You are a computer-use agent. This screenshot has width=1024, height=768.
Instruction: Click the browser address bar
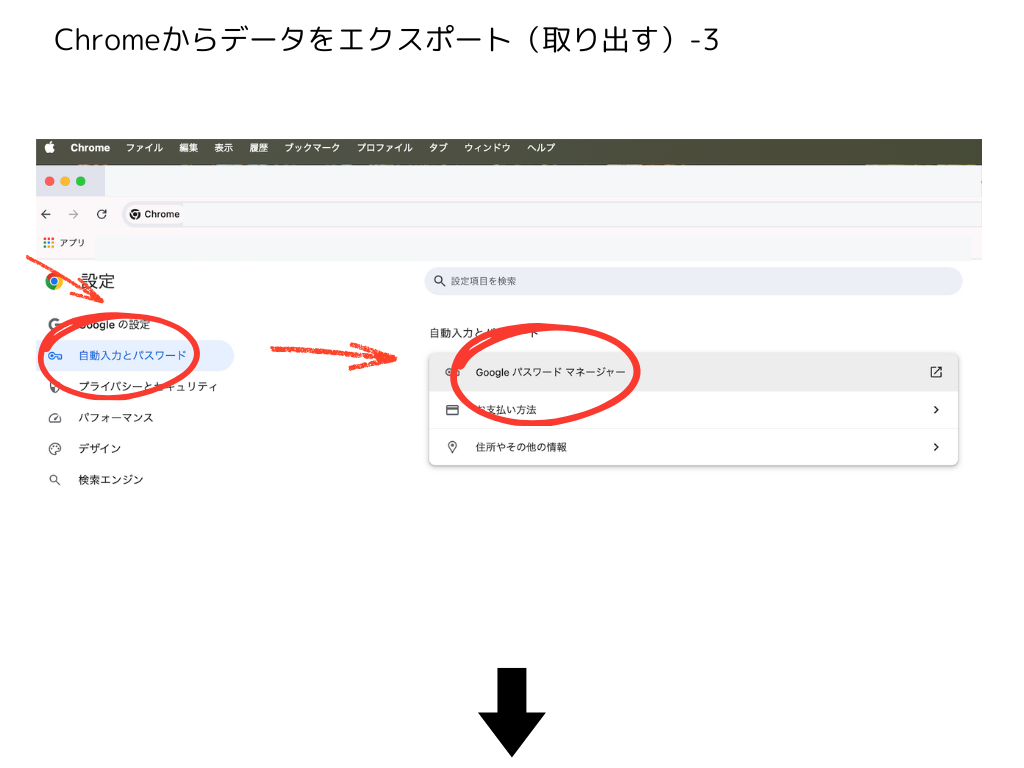point(552,214)
